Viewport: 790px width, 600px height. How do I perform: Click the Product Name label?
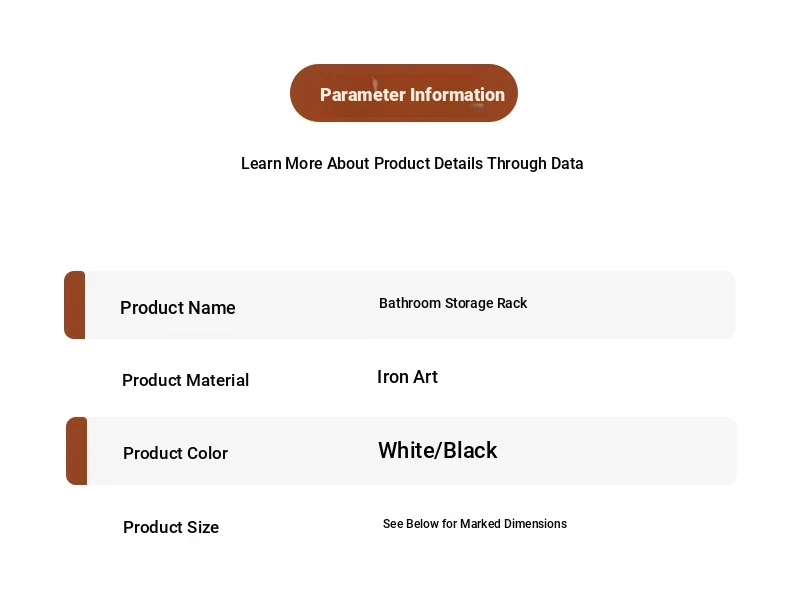(177, 308)
